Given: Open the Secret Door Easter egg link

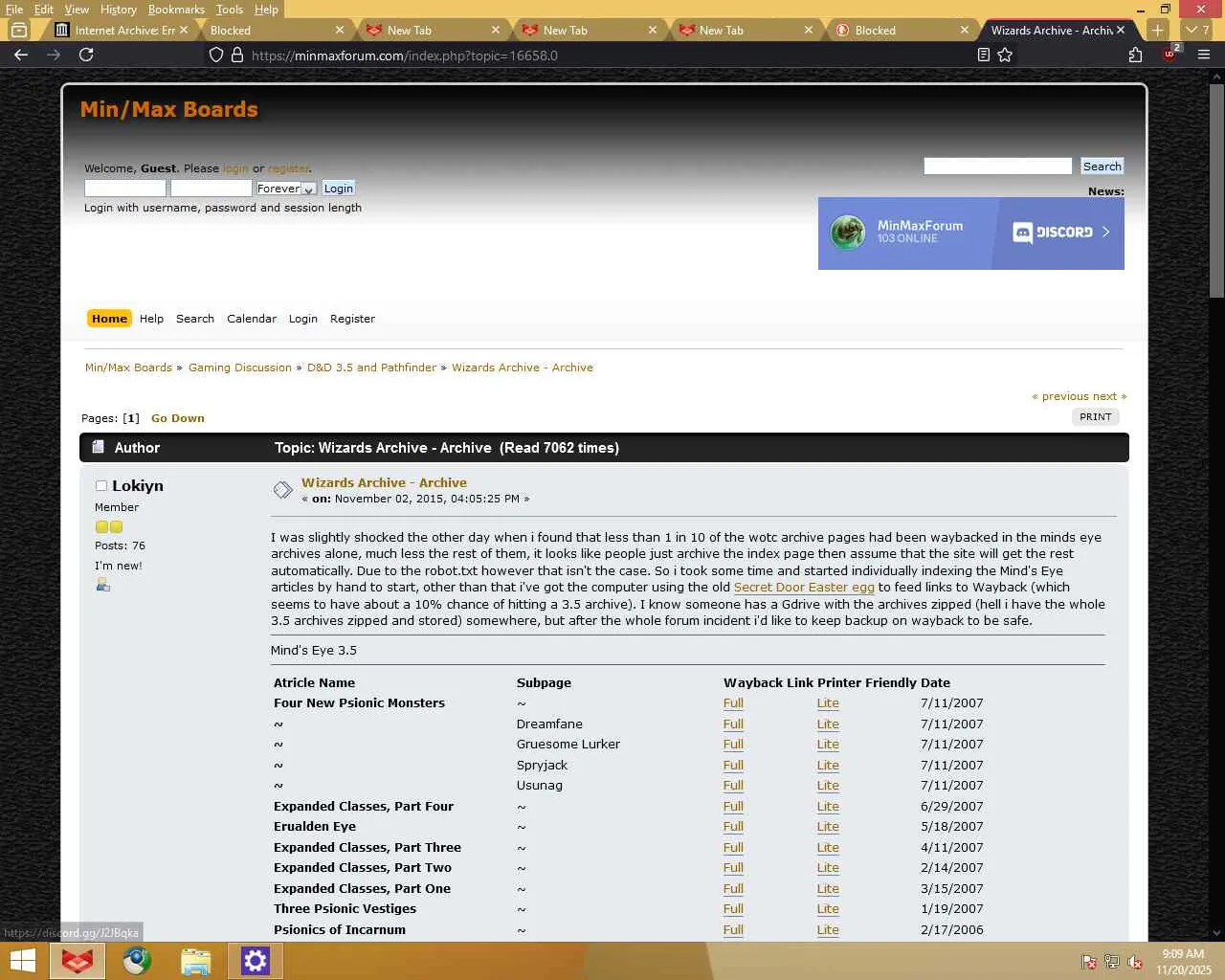Looking at the screenshot, I should (804, 588).
